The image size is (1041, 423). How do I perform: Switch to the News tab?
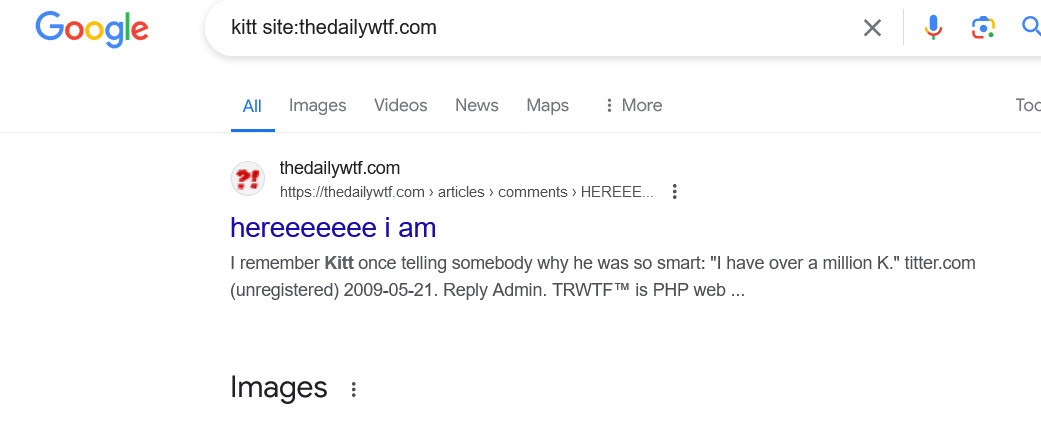click(x=476, y=105)
